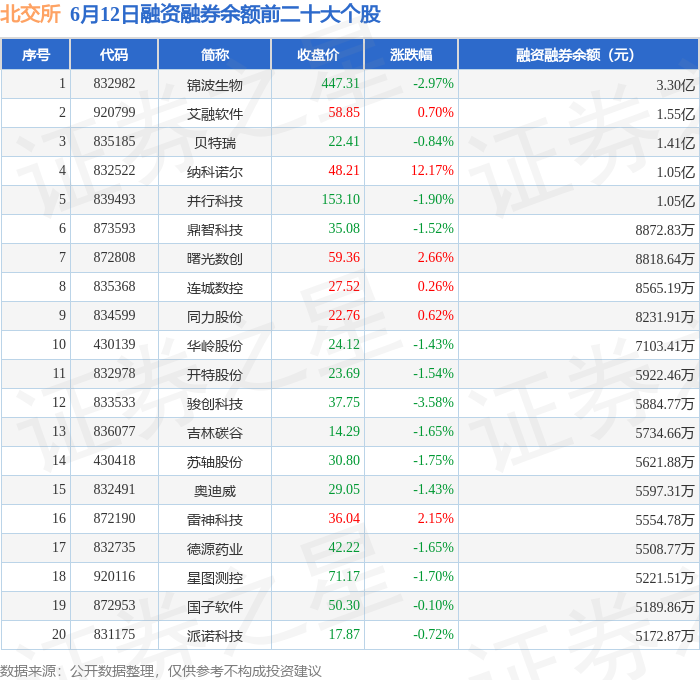Click the 贝特瑞 name cell
Image resolution: width=700 pixels, height=680 pixels.
coord(215,143)
